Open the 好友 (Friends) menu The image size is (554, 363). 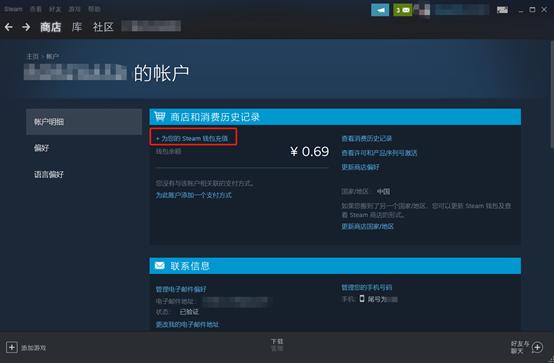[x=55, y=9]
